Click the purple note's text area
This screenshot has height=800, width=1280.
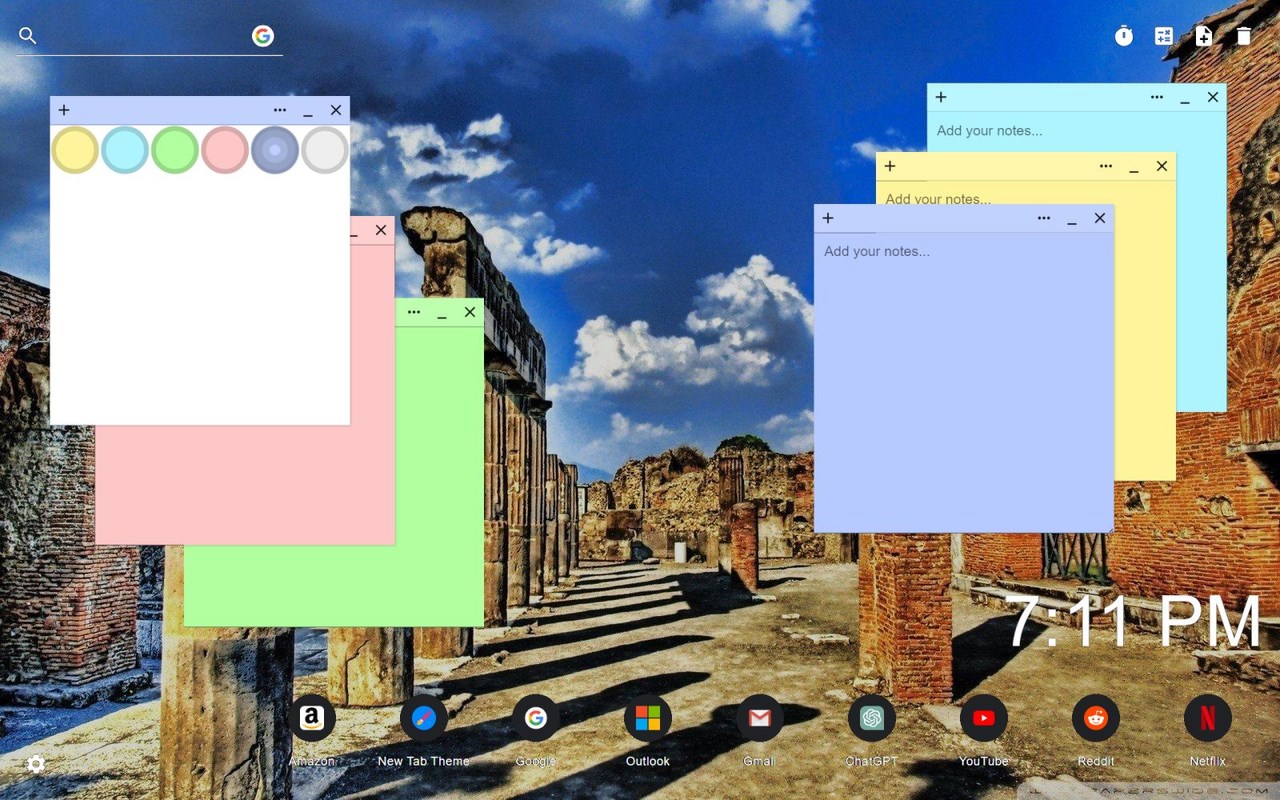[x=964, y=382]
